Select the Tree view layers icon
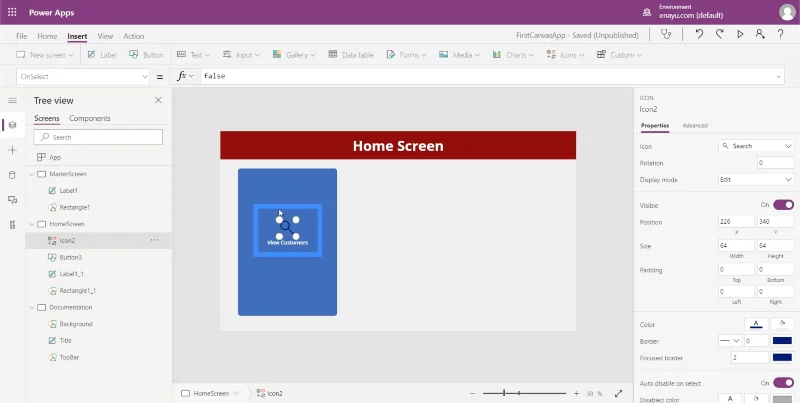Image resolution: width=800 pixels, height=403 pixels. point(12,125)
